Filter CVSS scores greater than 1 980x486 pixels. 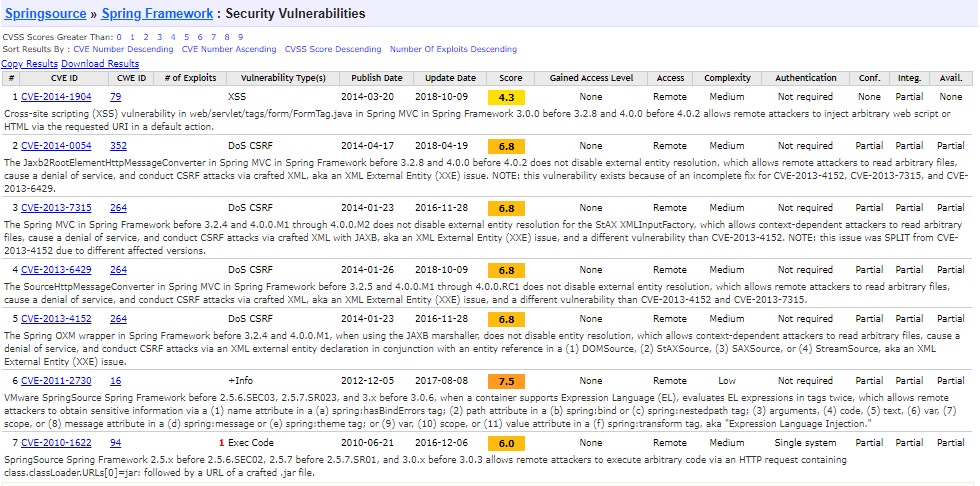click(132, 37)
